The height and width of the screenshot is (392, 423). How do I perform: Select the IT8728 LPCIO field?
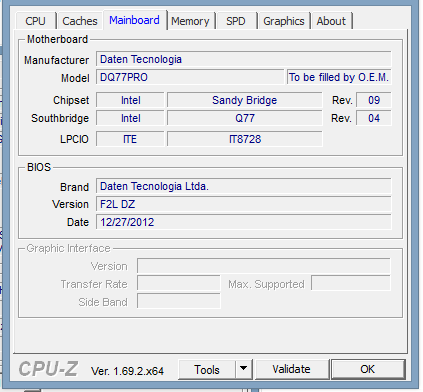[x=245, y=139]
